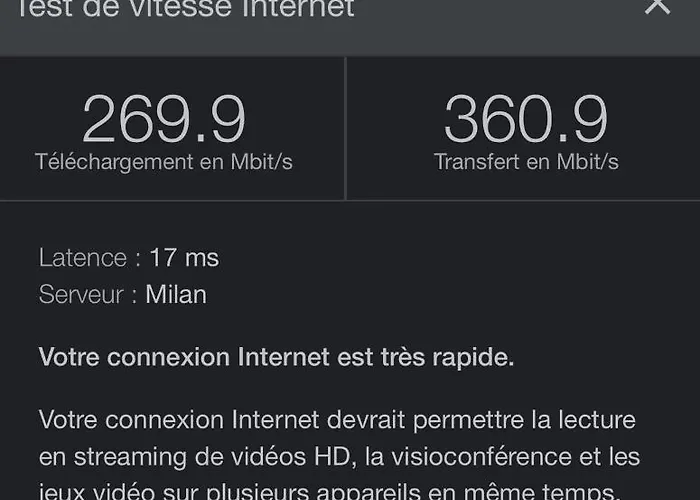The height and width of the screenshot is (500, 700).
Task: Click the "Transfert en Mbit/s" label
Action: point(526,162)
